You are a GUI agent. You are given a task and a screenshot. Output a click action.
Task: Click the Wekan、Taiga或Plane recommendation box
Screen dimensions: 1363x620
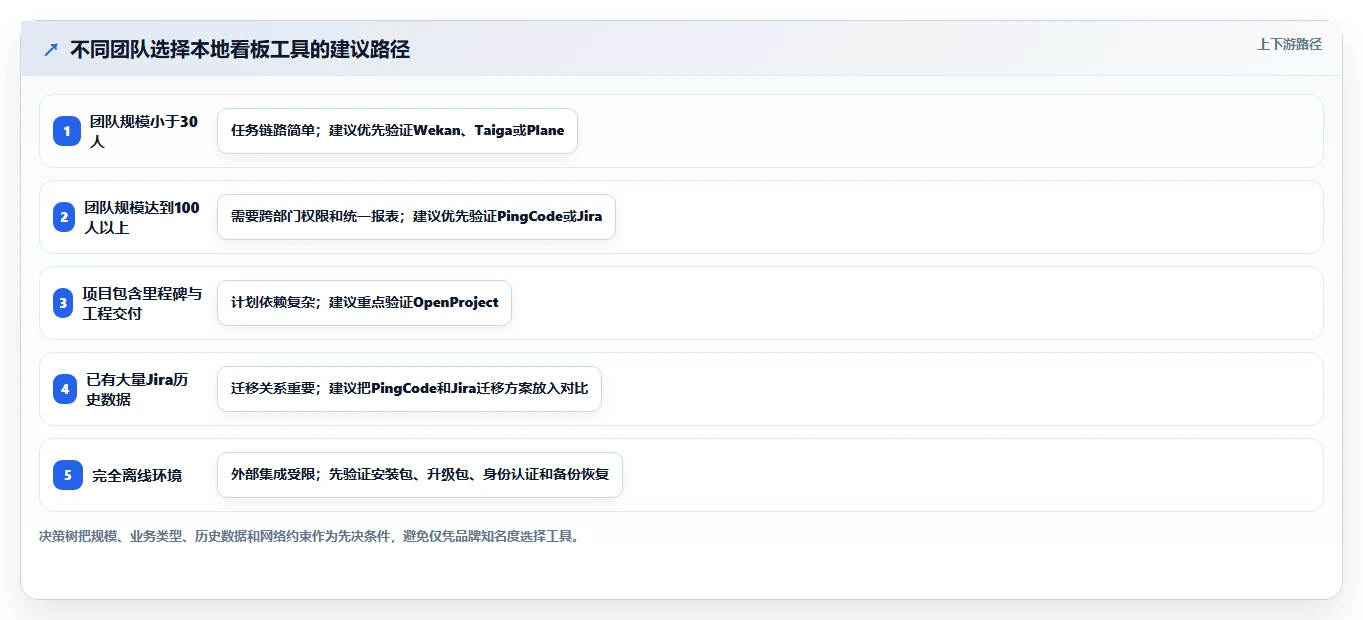[397, 131]
